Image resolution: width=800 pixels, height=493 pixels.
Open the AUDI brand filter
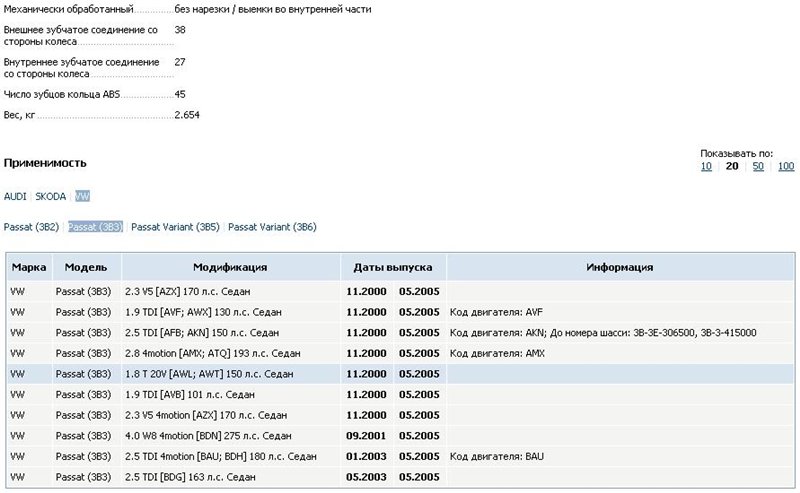coord(15,196)
